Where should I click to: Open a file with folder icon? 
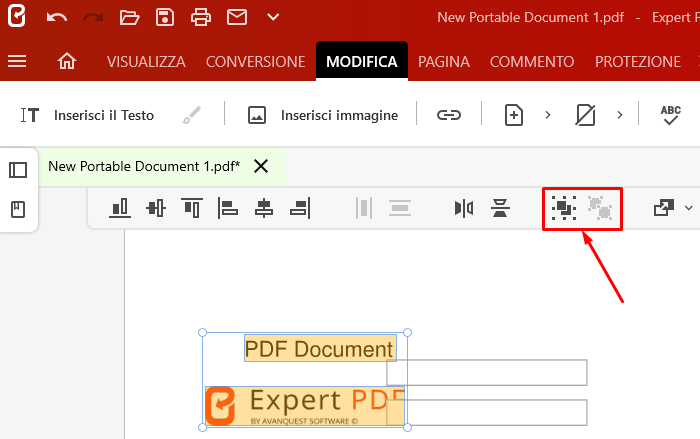(x=129, y=18)
